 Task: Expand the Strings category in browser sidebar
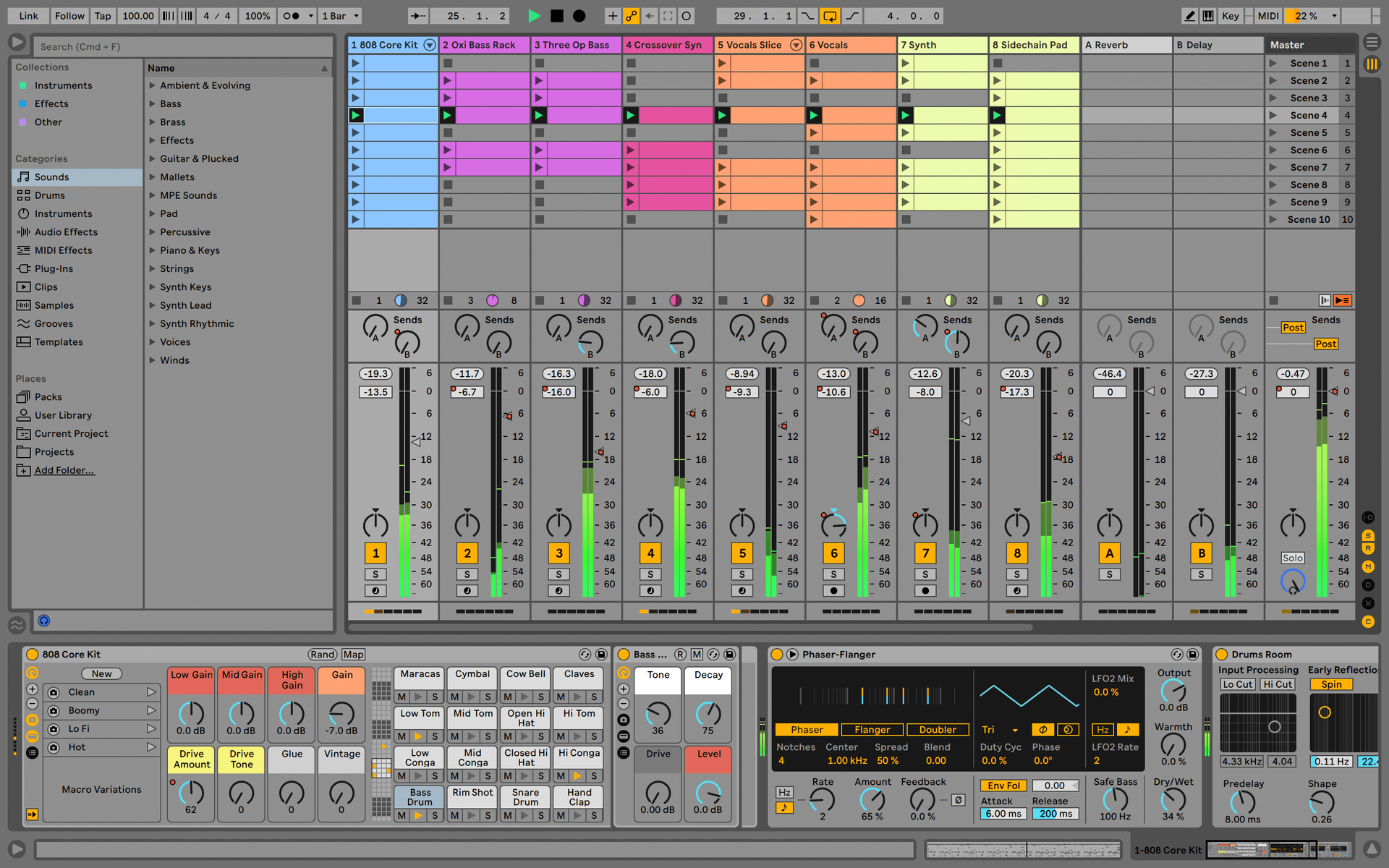(x=154, y=268)
